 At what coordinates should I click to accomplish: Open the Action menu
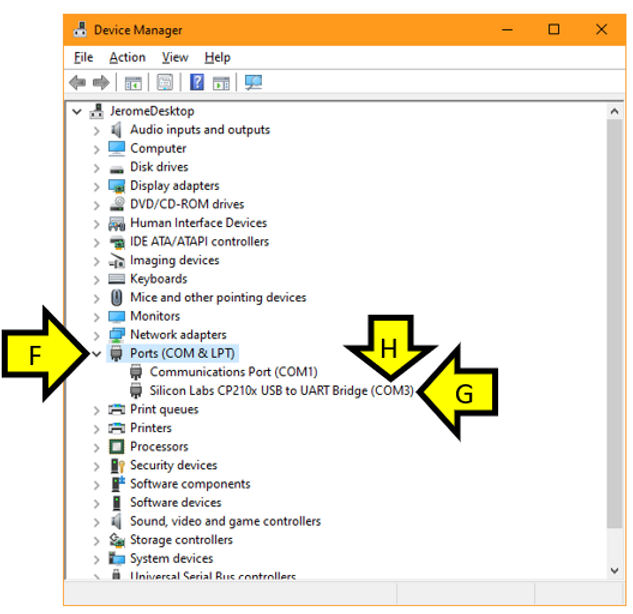[127, 57]
